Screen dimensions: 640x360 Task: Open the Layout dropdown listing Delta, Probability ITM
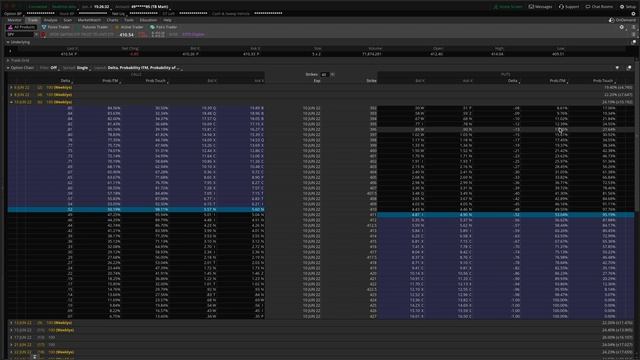[x=144, y=68]
